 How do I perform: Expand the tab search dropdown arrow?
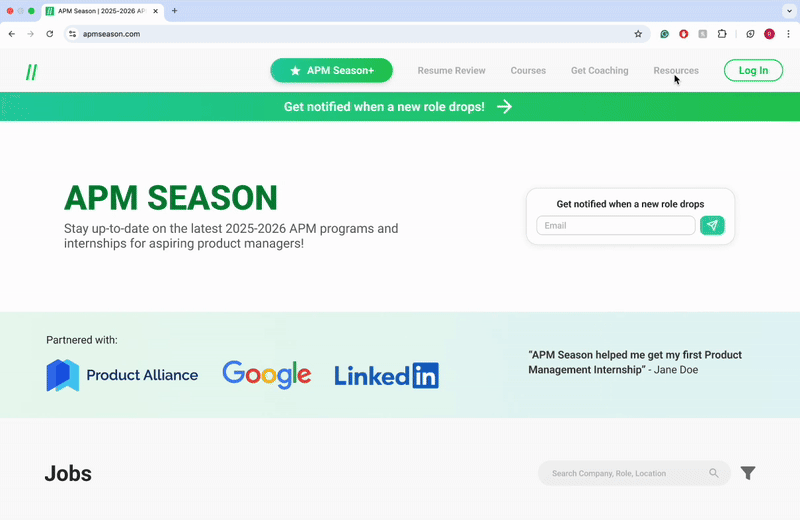789,11
